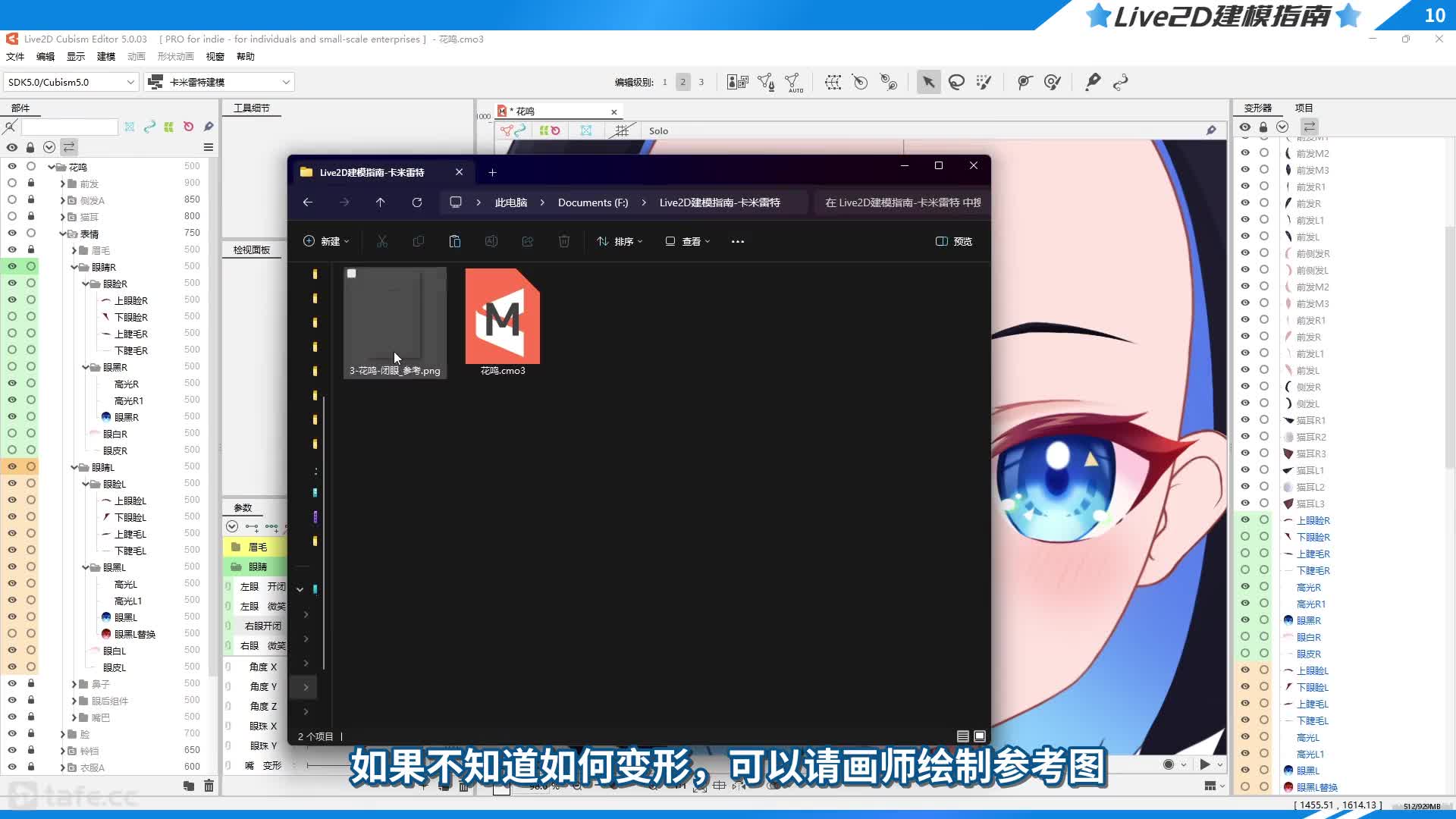Viewport: 1456px width, 819px height.
Task: Add a new File Explorer tab
Action: click(x=492, y=173)
